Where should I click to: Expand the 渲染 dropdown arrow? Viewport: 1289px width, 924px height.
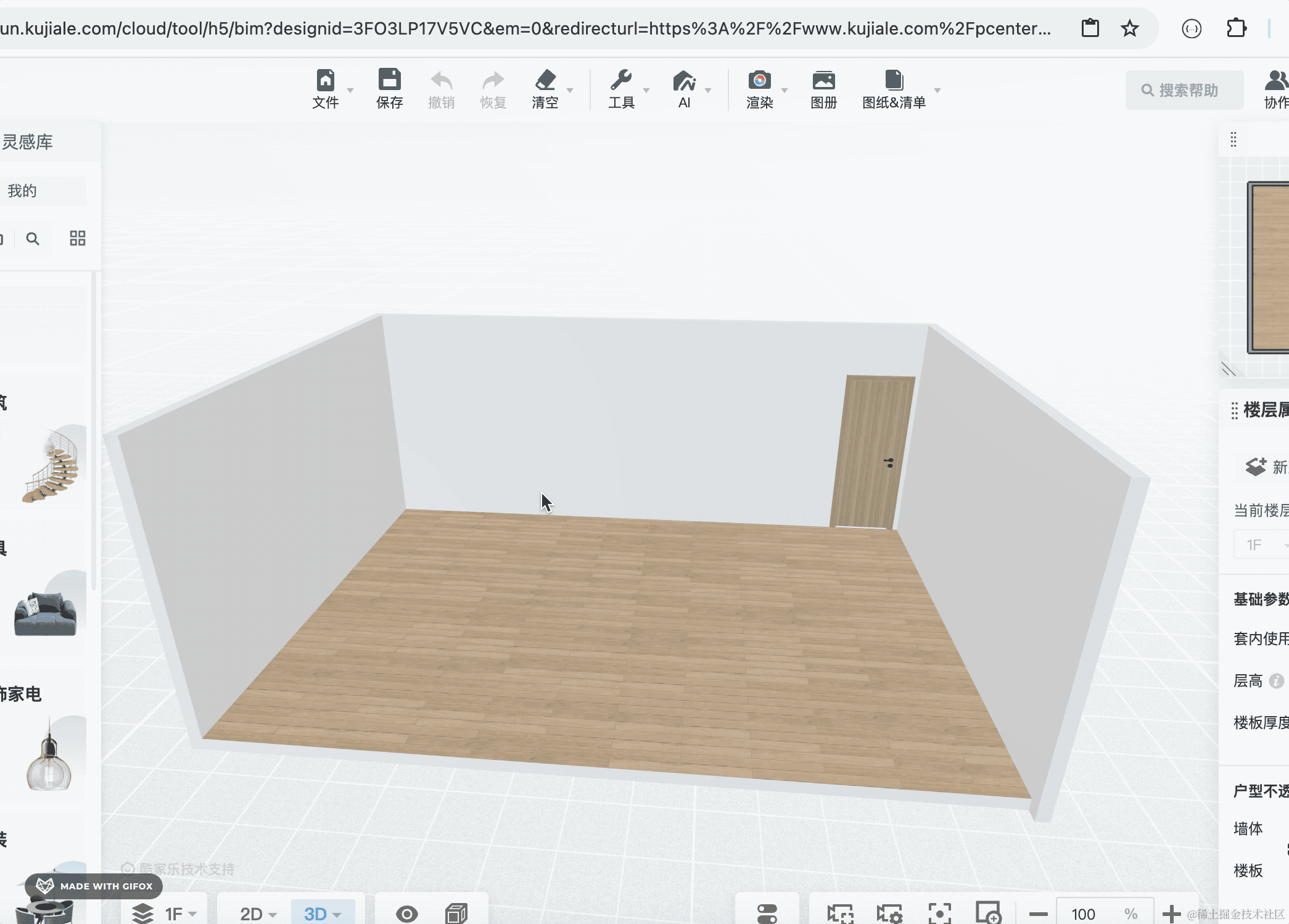tap(785, 91)
